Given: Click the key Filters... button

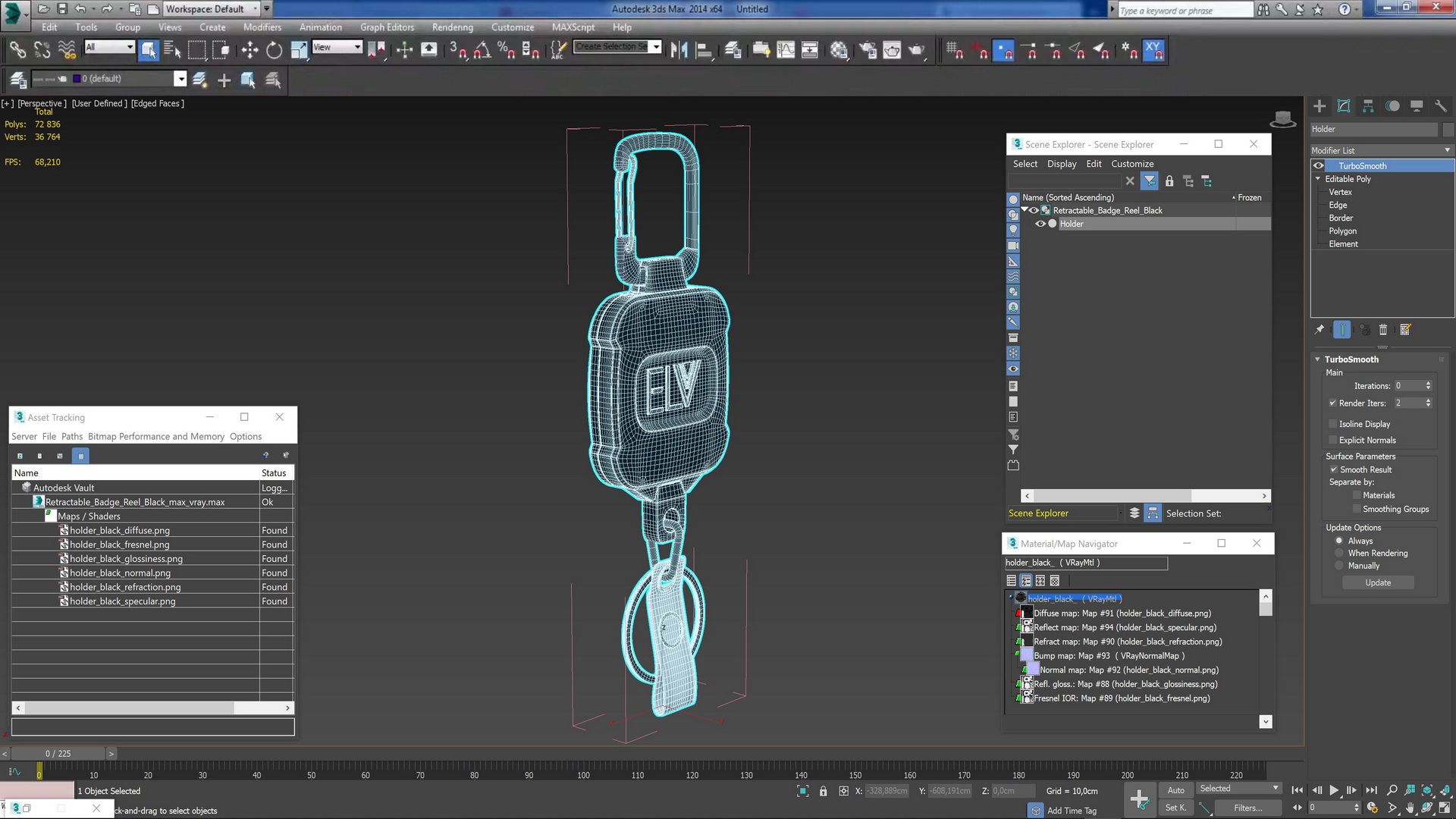Looking at the screenshot, I should point(1247,808).
